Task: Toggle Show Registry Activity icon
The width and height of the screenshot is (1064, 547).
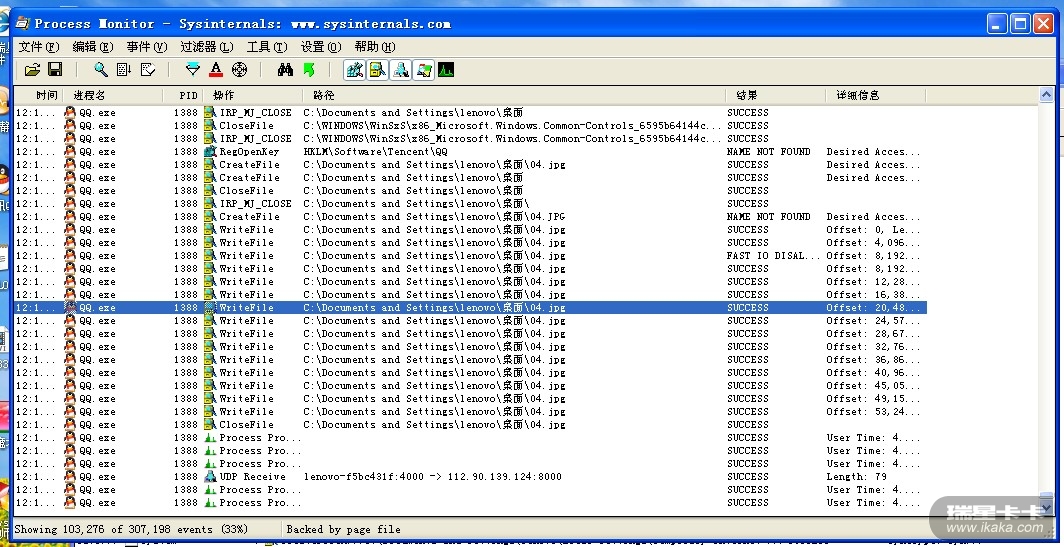Action: (354, 69)
